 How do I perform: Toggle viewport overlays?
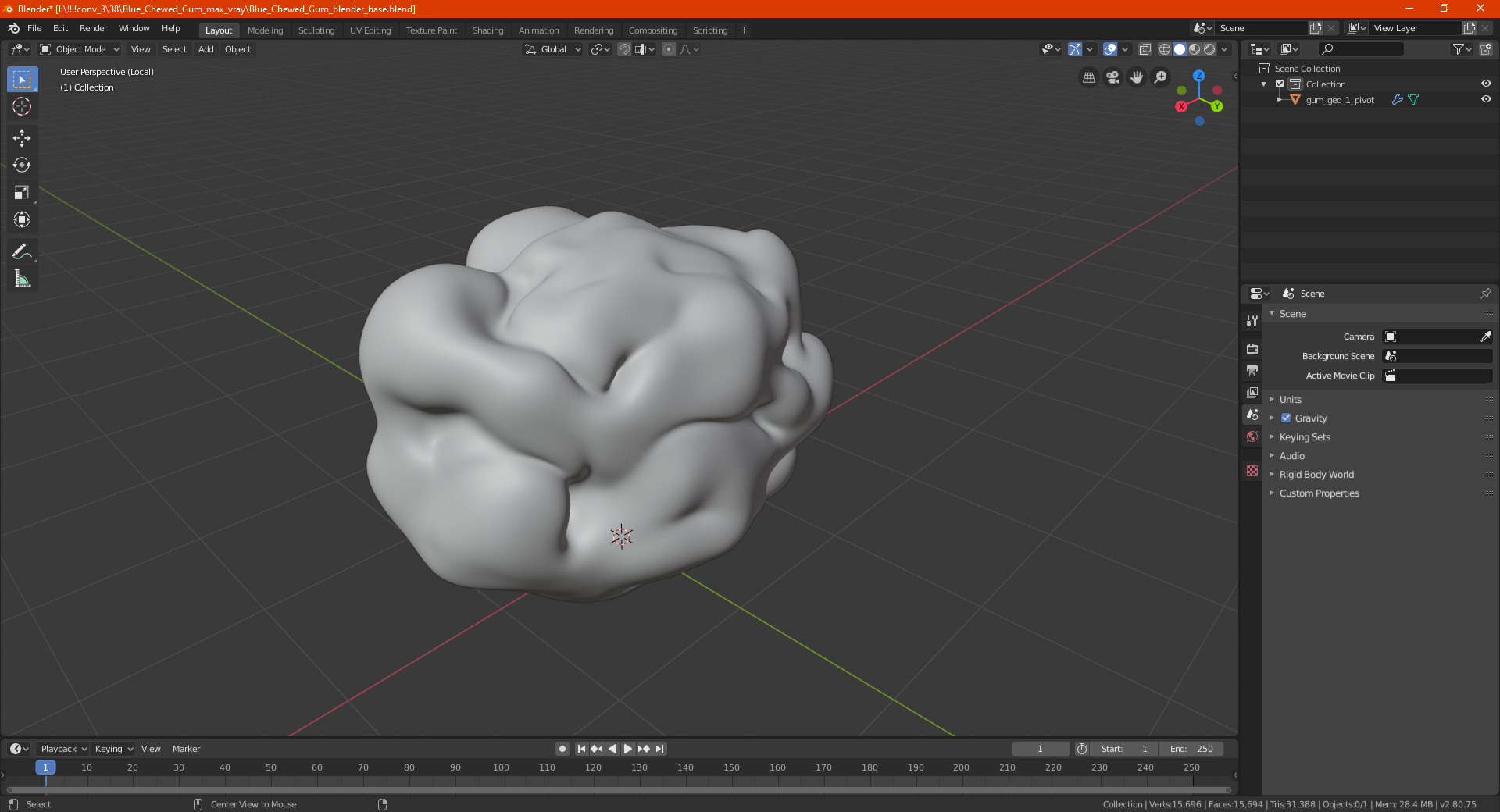coord(1110,49)
